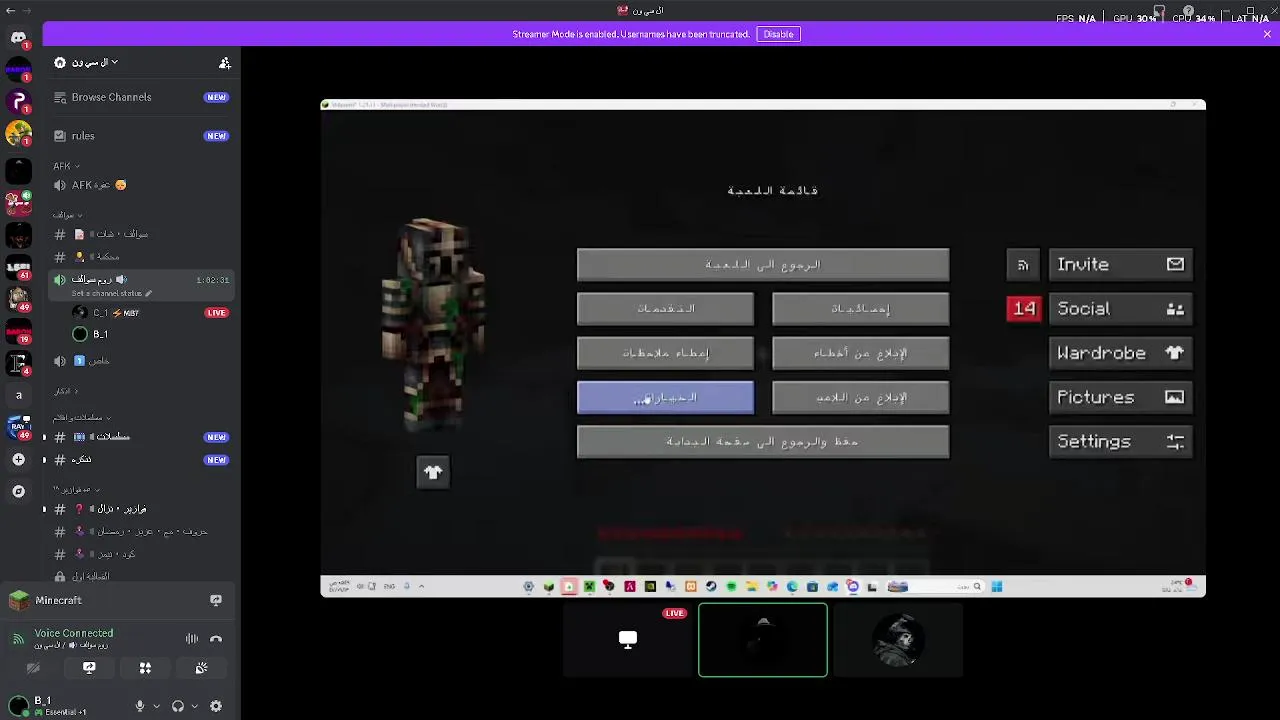1280x720 pixels.
Task: Collapse the AFK category
Action: (66, 166)
